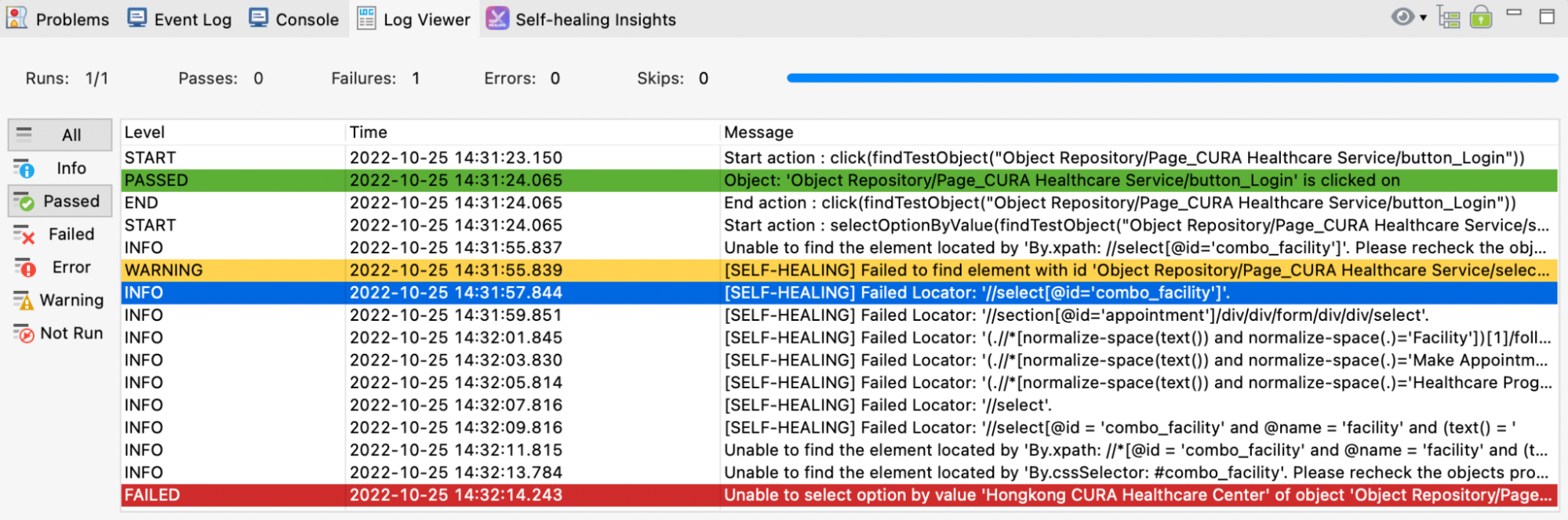Select the Self-healing Insights tab
The height and width of the screenshot is (520, 1568).
pyautogui.click(x=581, y=19)
